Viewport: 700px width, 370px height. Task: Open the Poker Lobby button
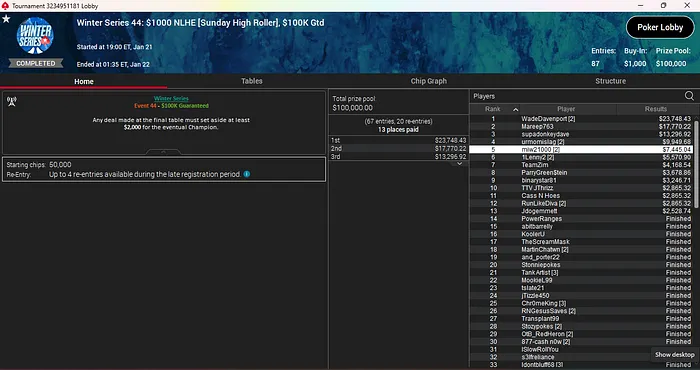tap(660, 27)
